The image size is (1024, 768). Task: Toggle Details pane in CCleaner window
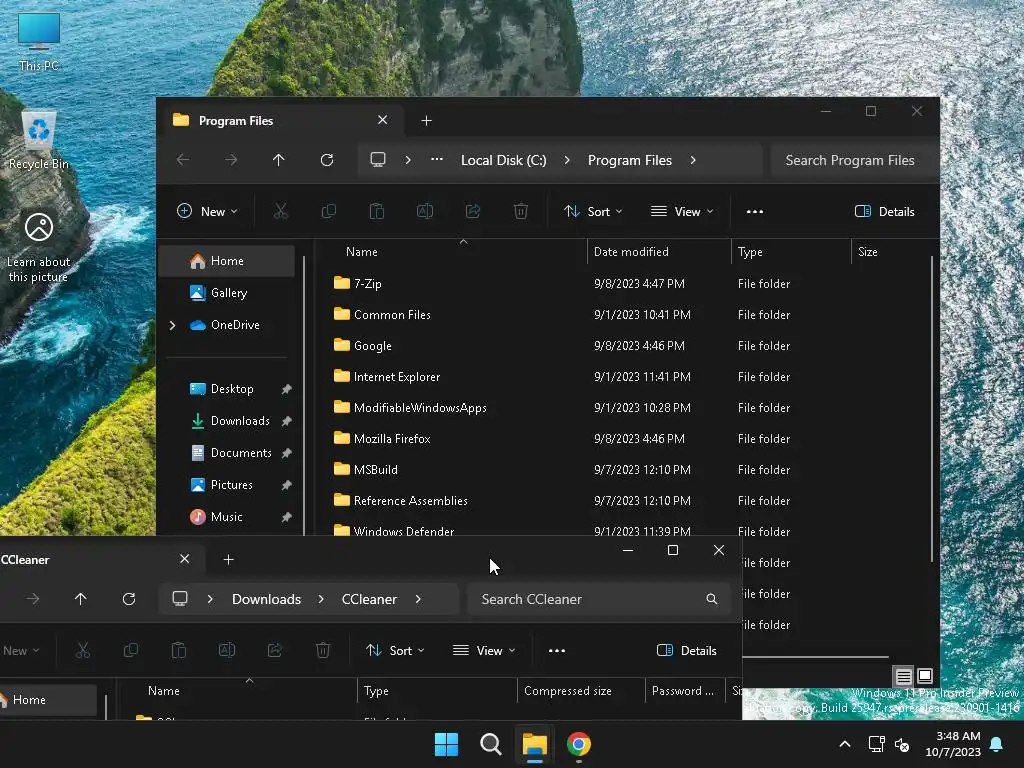[x=686, y=650]
